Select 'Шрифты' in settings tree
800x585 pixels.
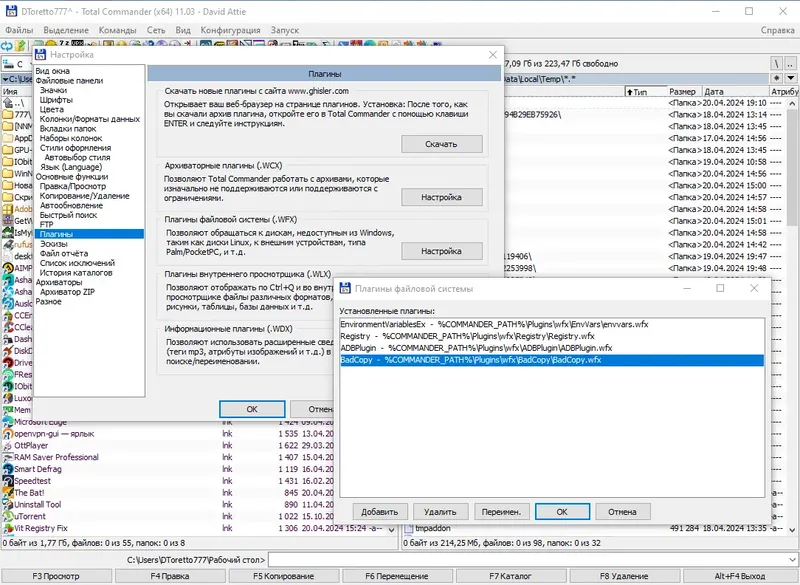(56, 99)
